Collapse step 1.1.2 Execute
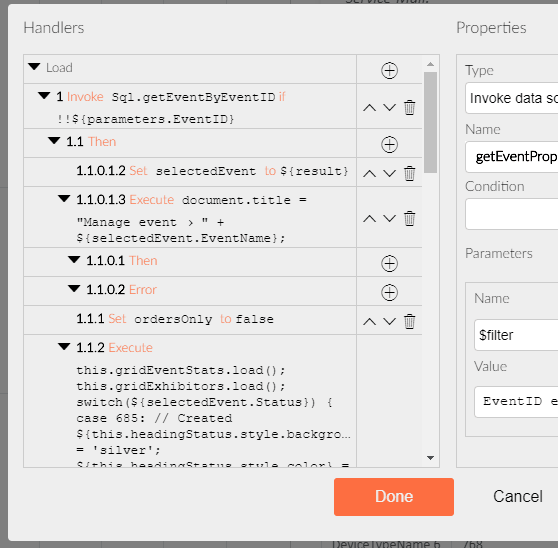 click(64, 347)
